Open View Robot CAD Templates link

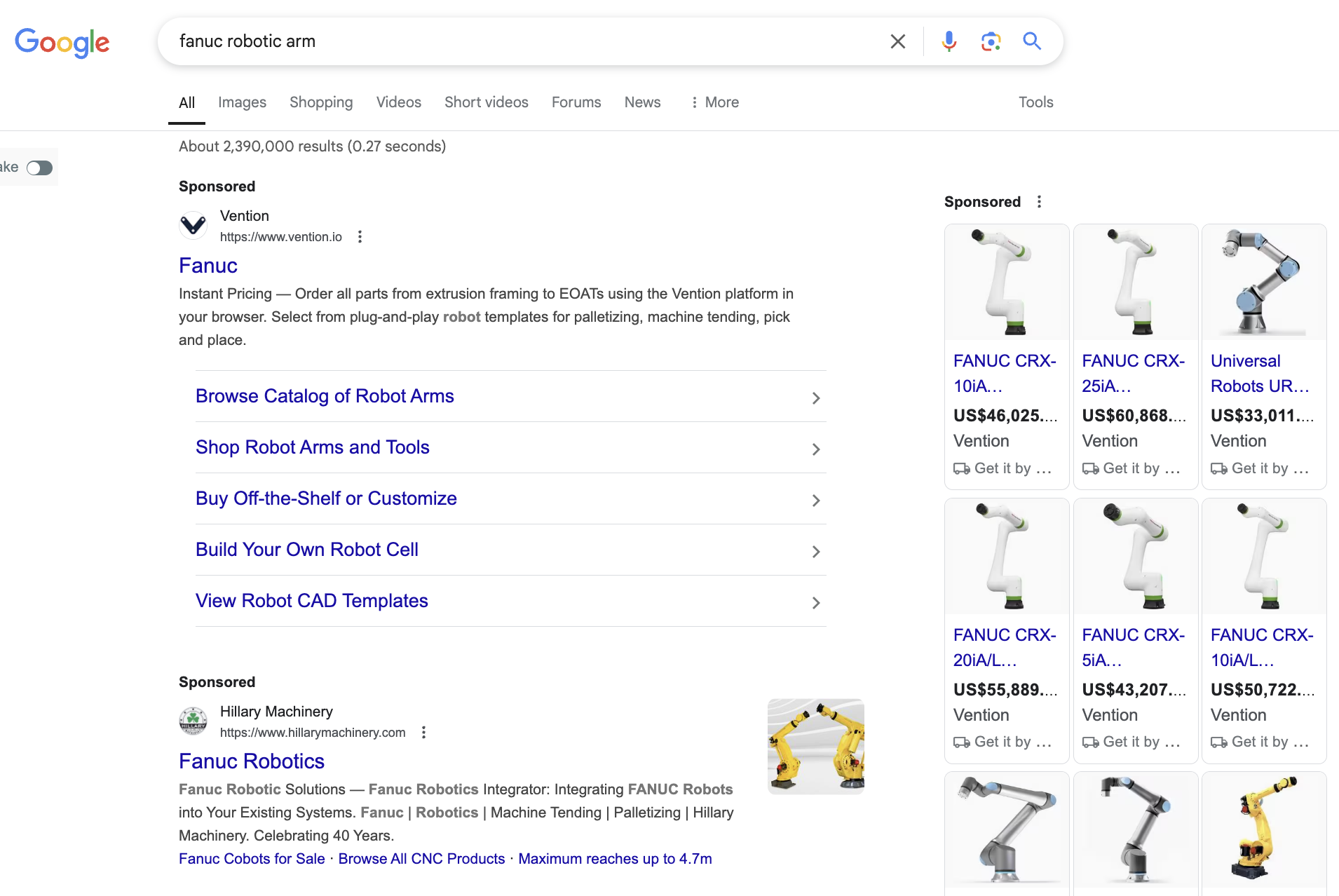[312, 601]
